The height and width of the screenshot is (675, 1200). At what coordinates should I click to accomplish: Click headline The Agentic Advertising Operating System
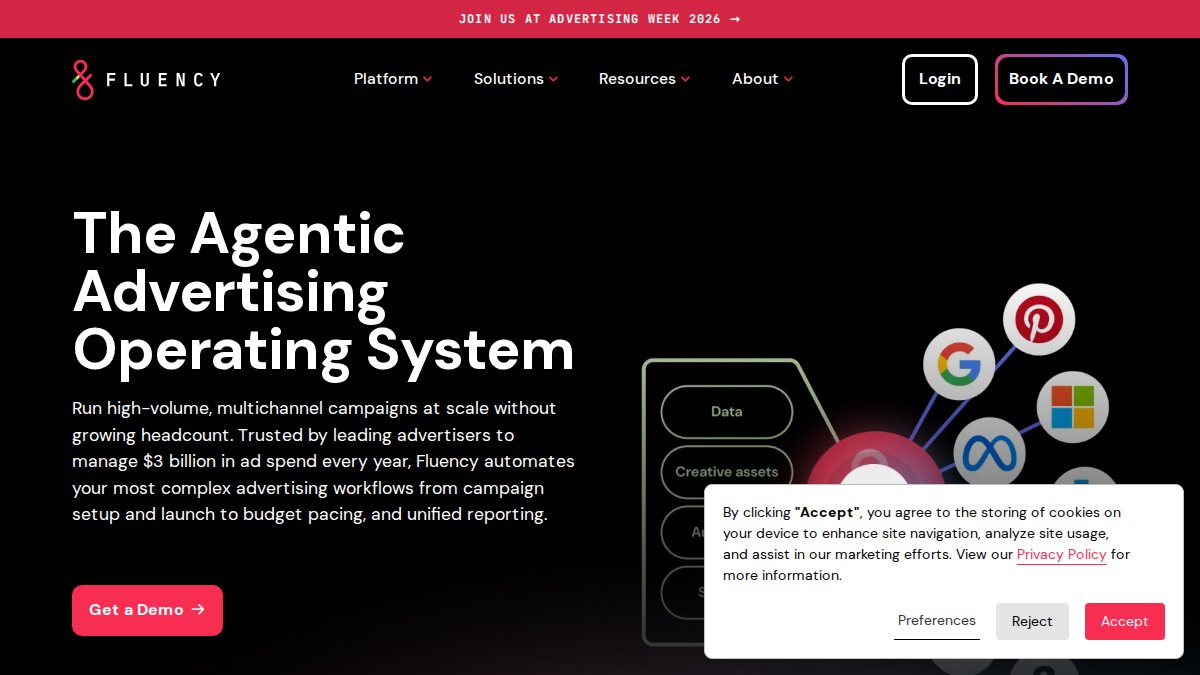click(x=324, y=291)
